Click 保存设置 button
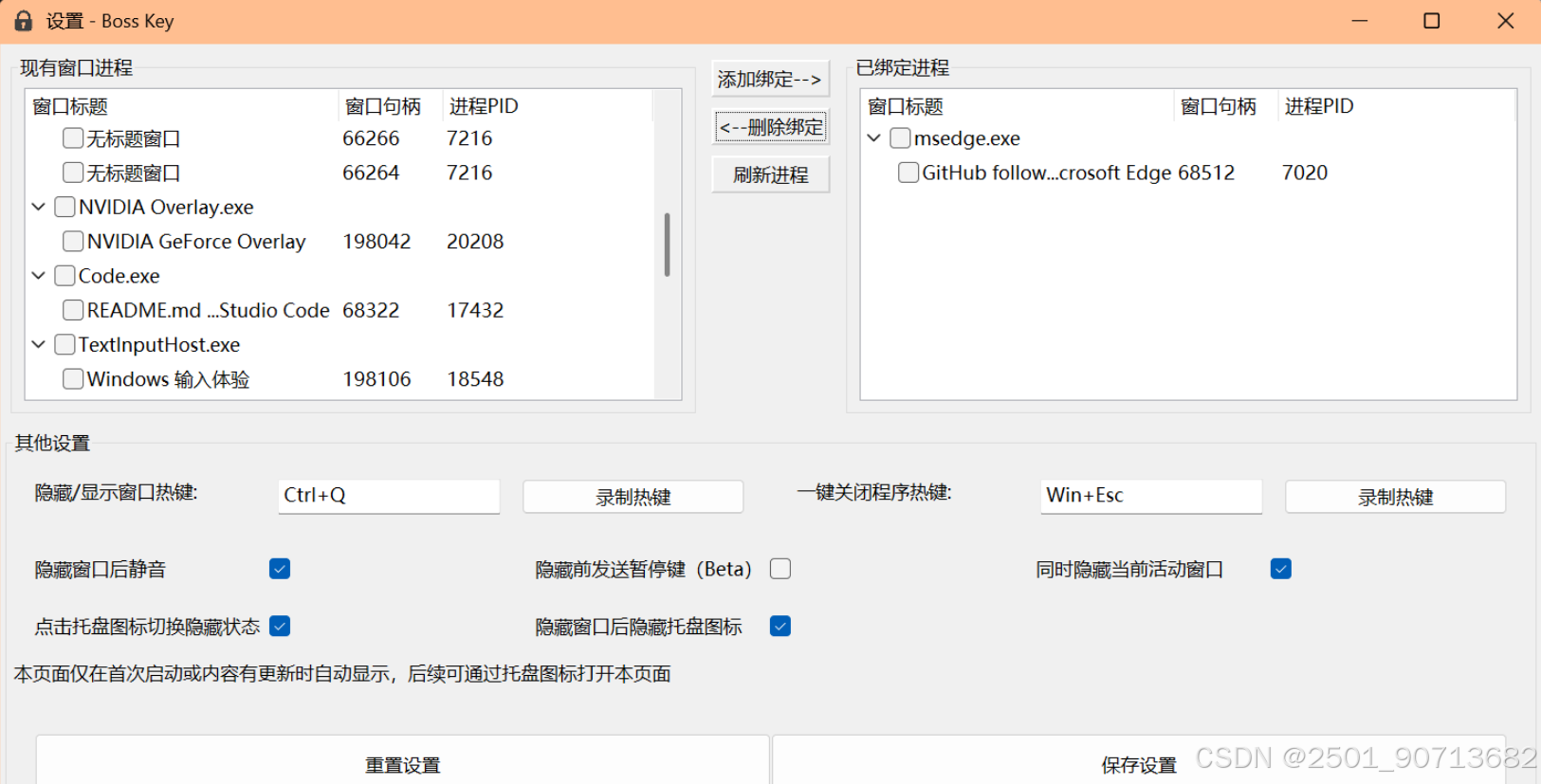This screenshot has height=784, width=1541. 1139,760
